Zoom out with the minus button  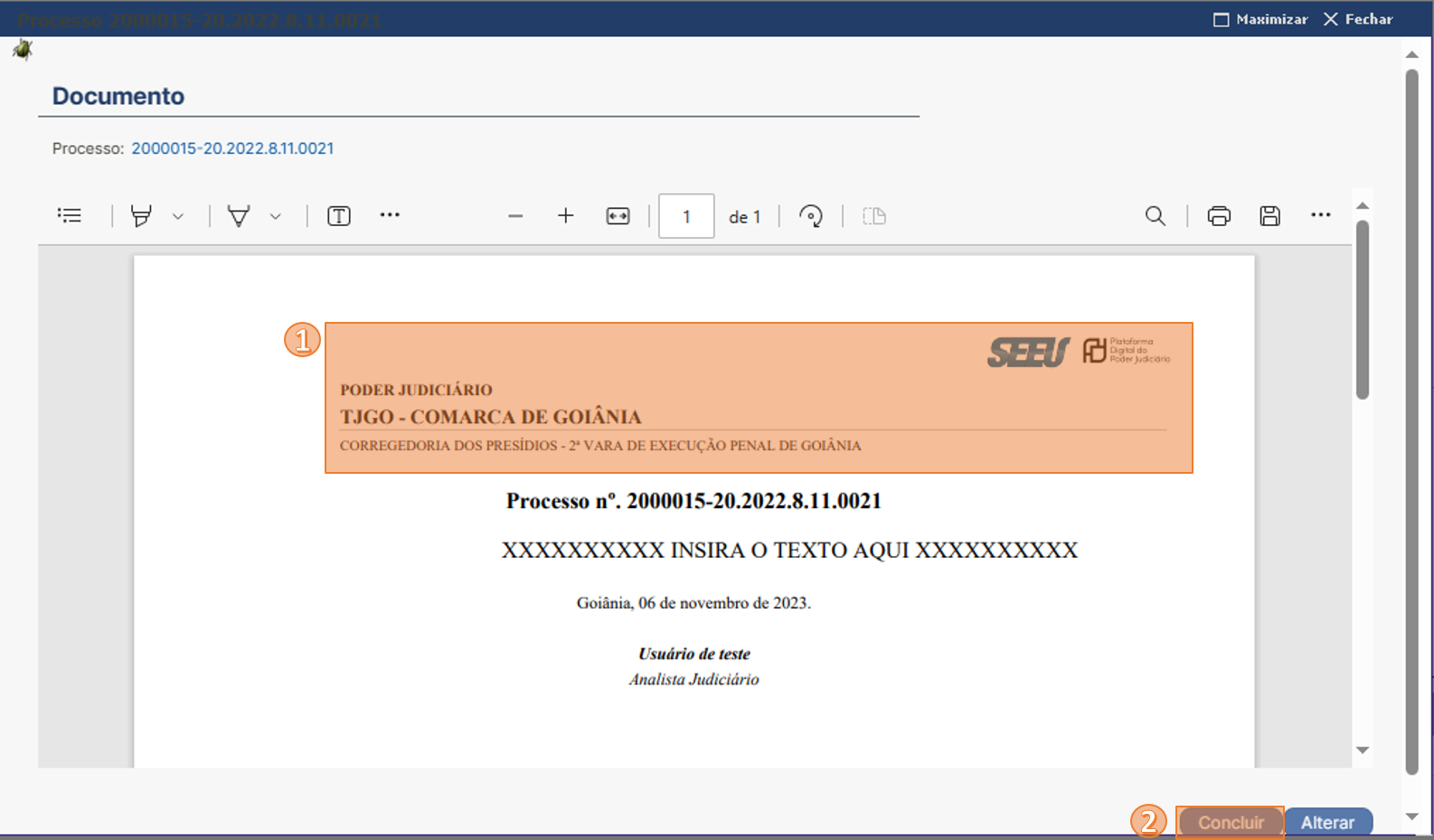515,216
